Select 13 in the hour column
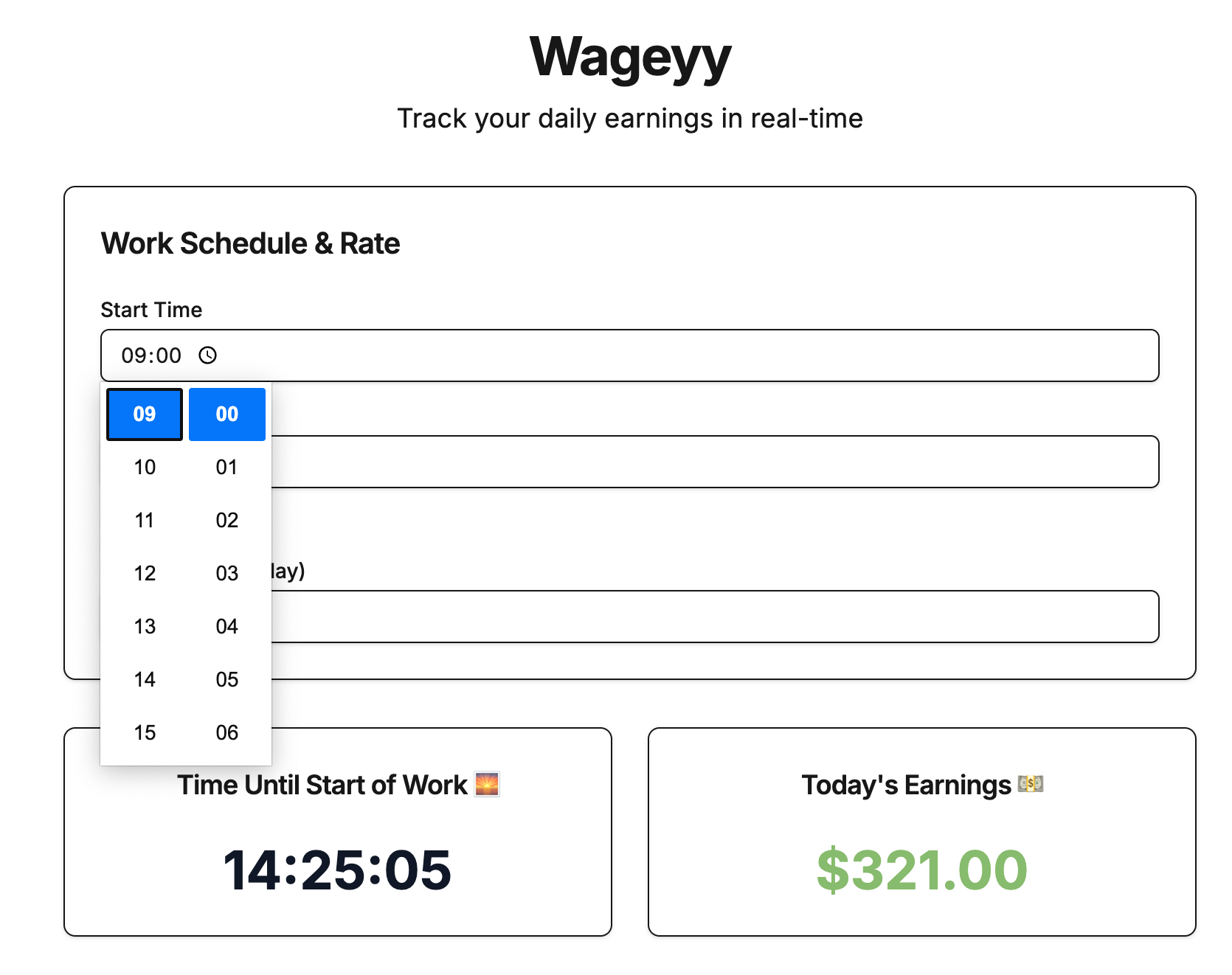 click(x=144, y=626)
